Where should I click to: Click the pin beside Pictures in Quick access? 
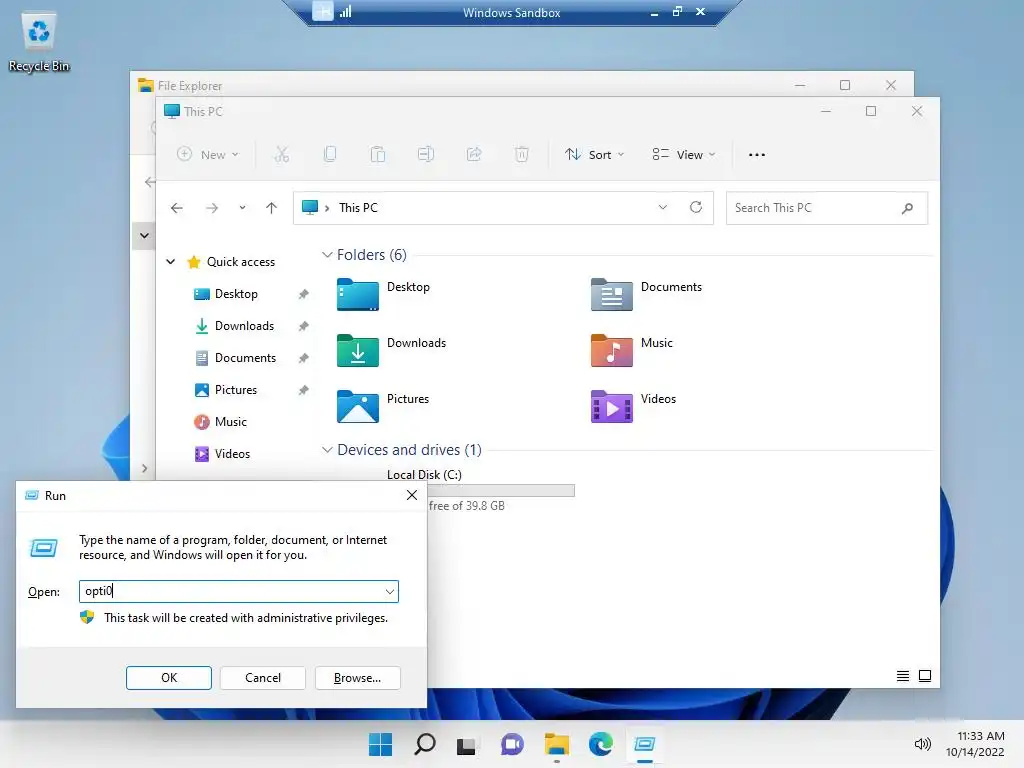coord(304,390)
